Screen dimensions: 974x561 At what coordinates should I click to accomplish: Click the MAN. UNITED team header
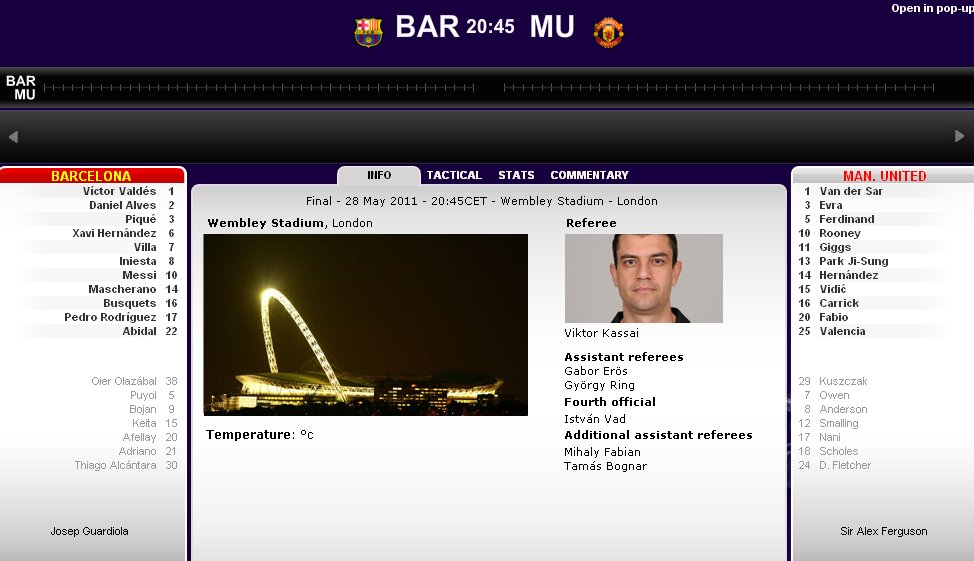pyautogui.click(x=884, y=176)
